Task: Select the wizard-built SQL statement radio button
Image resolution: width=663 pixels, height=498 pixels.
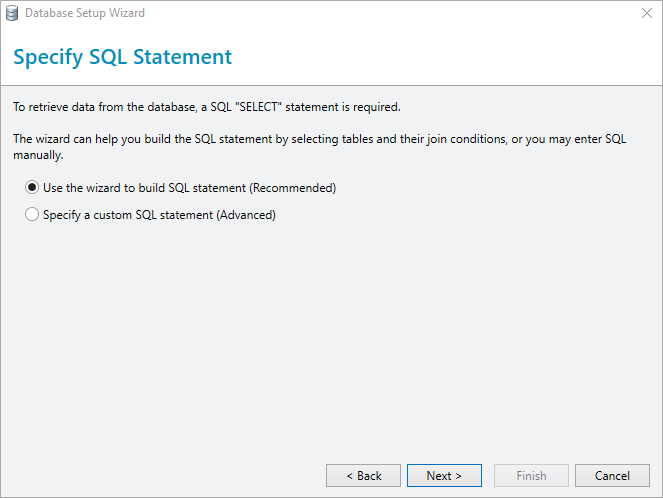Action: (32, 187)
